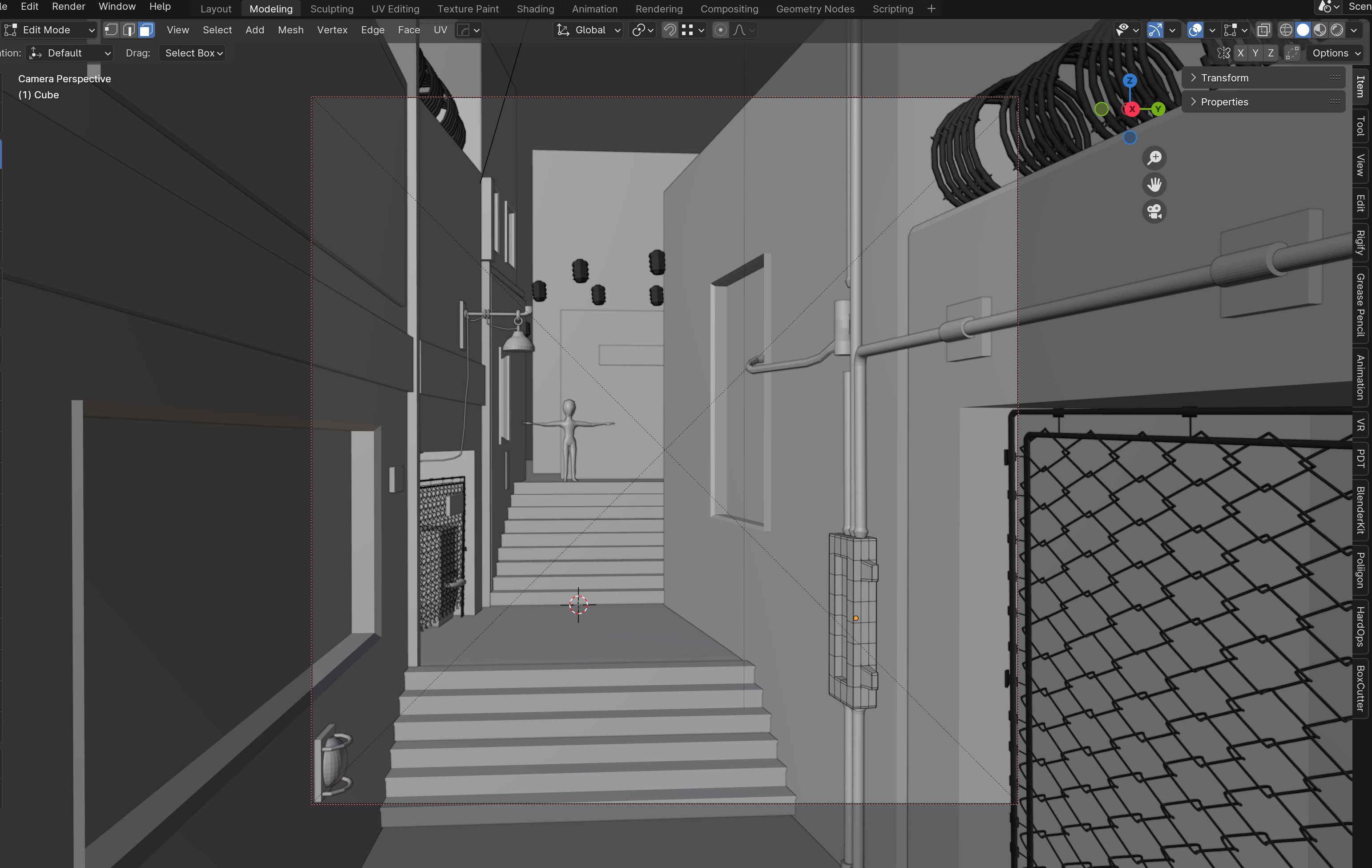Enable face select mode
The width and height of the screenshot is (1372, 868).
pyautogui.click(x=146, y=30)
